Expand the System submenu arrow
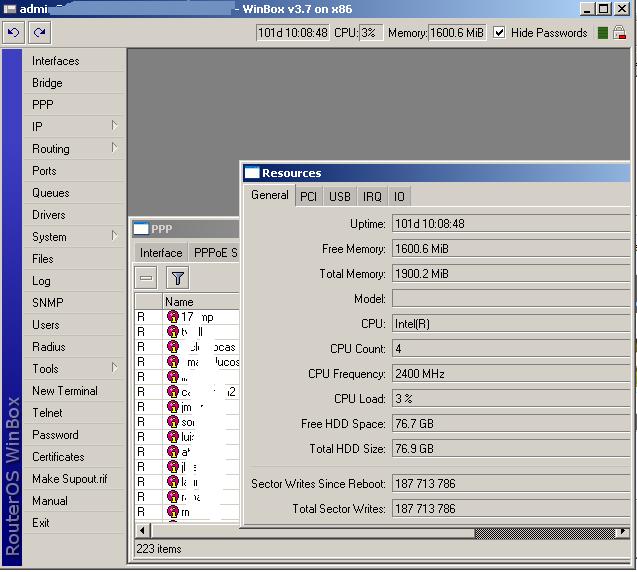The height and width of the screenshot is (572, 637). click(x=115, y=236)
